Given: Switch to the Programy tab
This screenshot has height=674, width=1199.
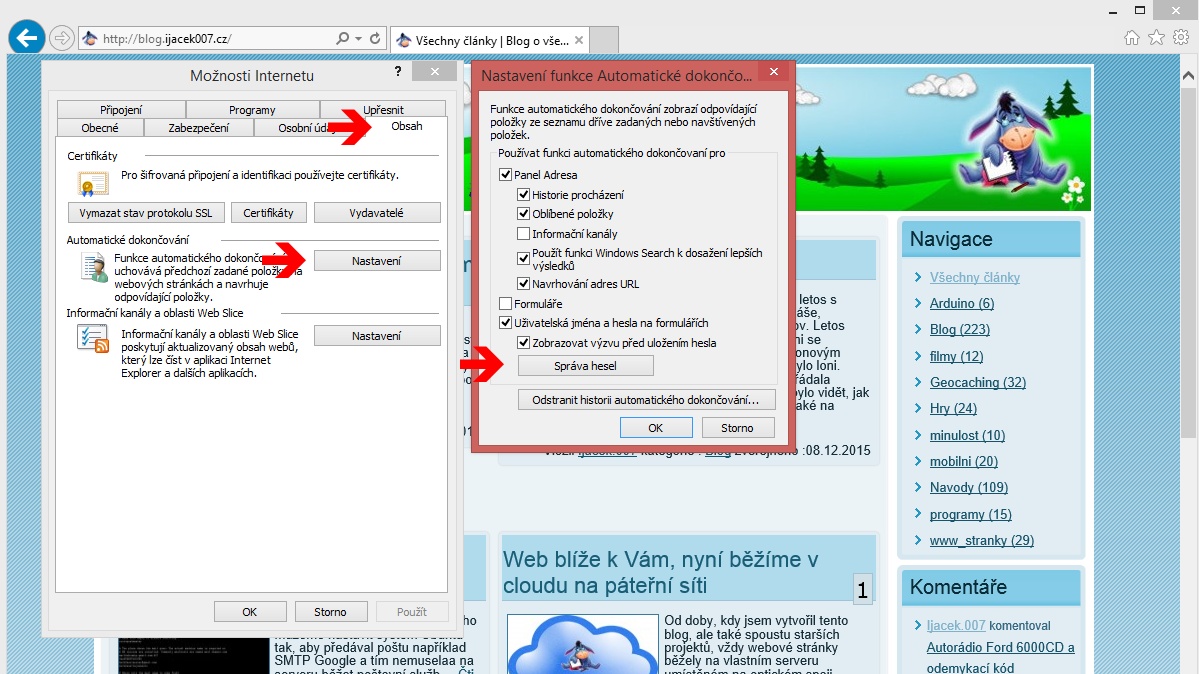Looking at the screenshot, I should coord(252,109).
